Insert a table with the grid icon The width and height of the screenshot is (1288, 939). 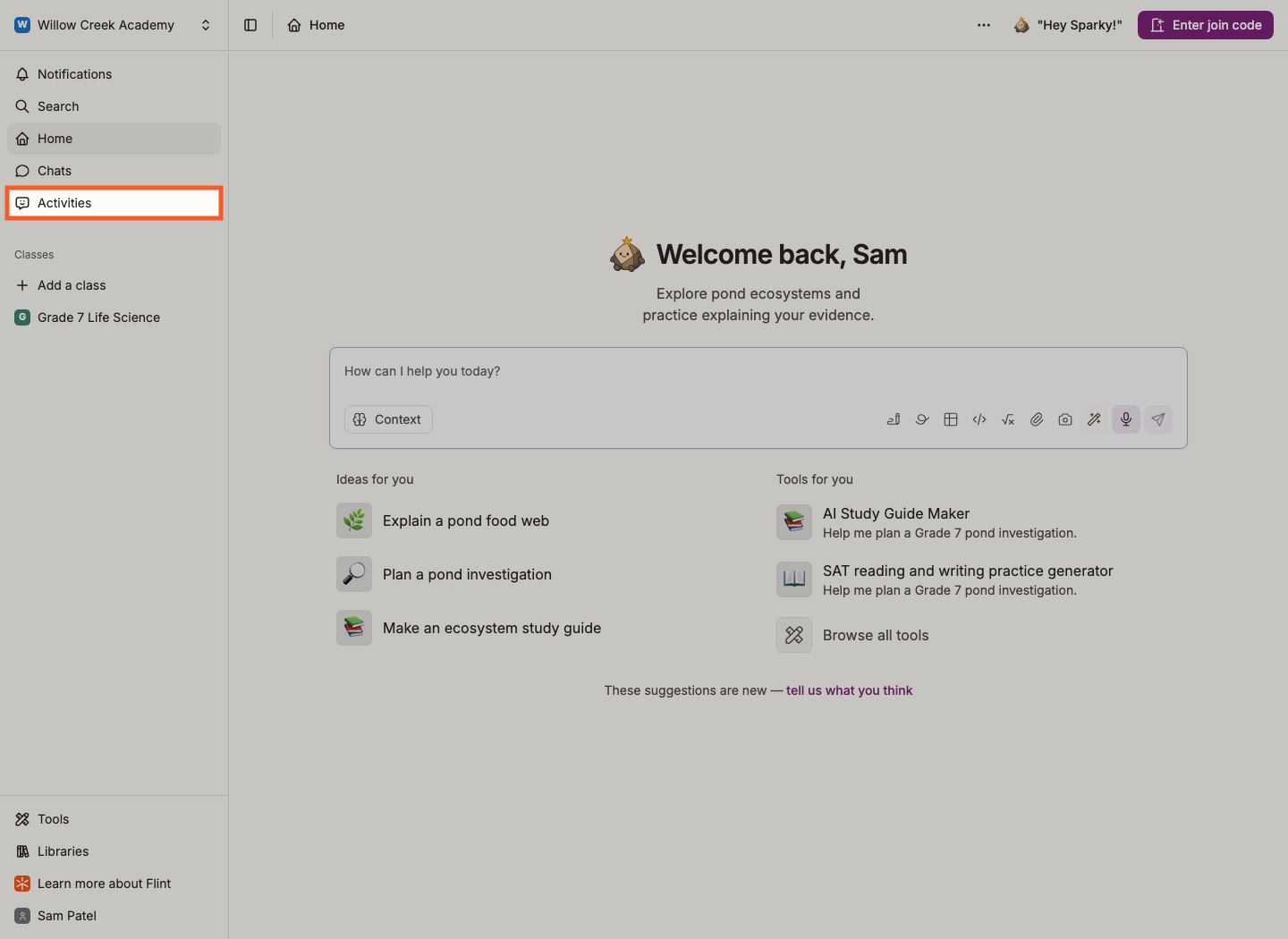tap(951, 419)
